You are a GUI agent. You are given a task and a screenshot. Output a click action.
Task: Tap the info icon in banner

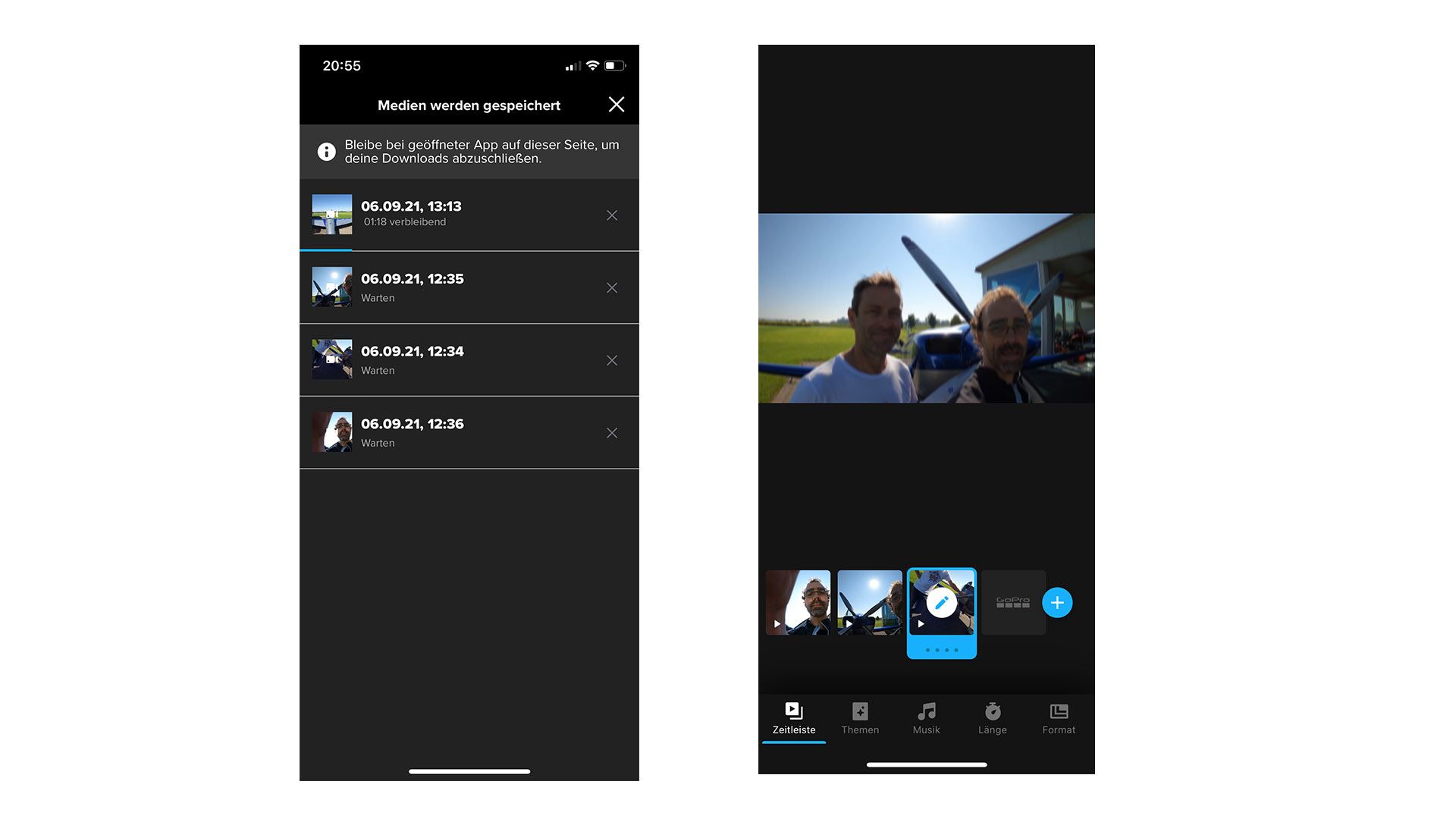pos(327,152)
